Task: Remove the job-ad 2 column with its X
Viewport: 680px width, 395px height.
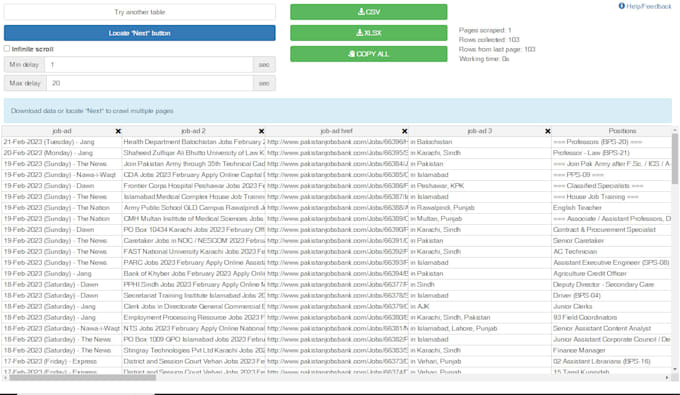Action: pos(261,131)
